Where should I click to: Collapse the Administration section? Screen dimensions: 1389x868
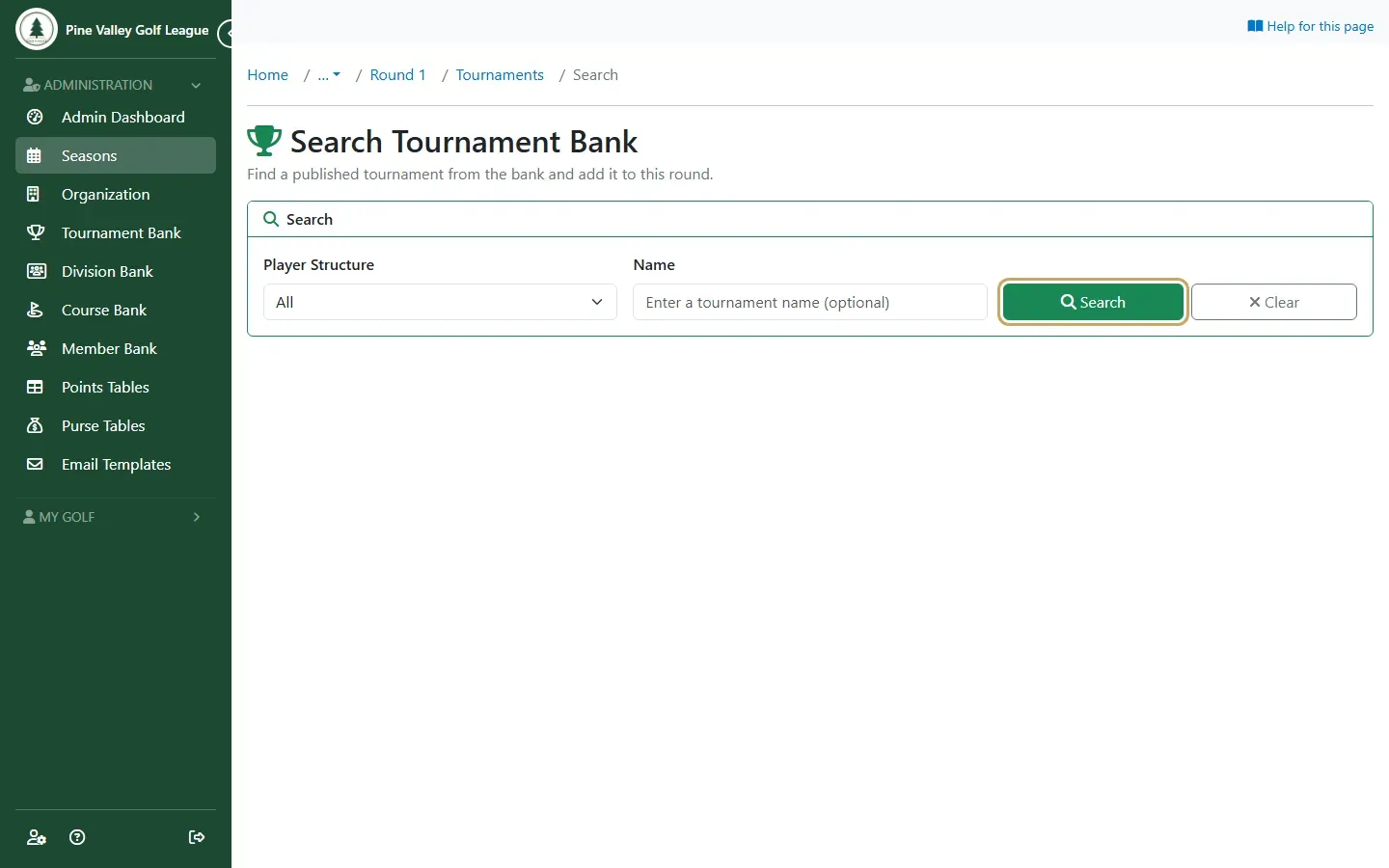click(116, 85)
